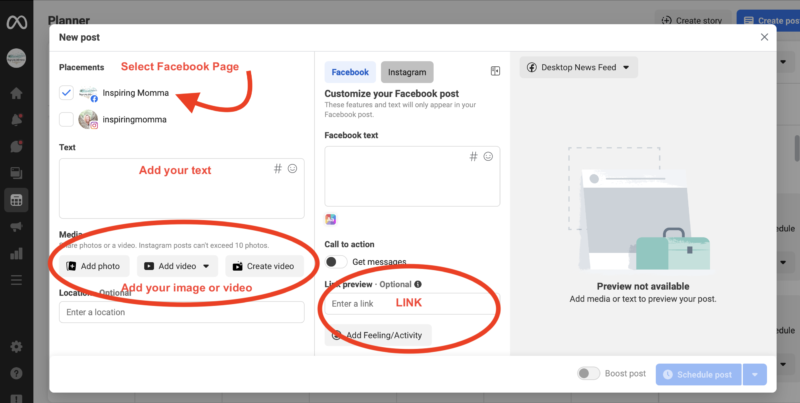Click the Meta logo in sidebar
800x403 pixels.
pos(16,22)
